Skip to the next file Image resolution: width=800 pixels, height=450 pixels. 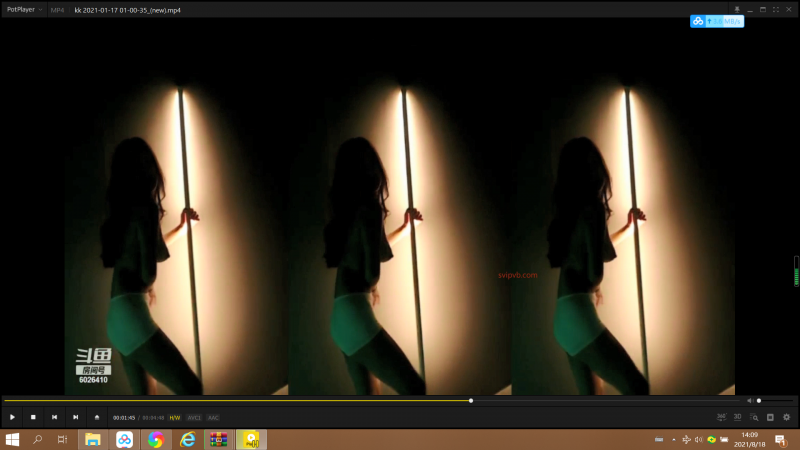pyautogui.click(x=75, y=417)
